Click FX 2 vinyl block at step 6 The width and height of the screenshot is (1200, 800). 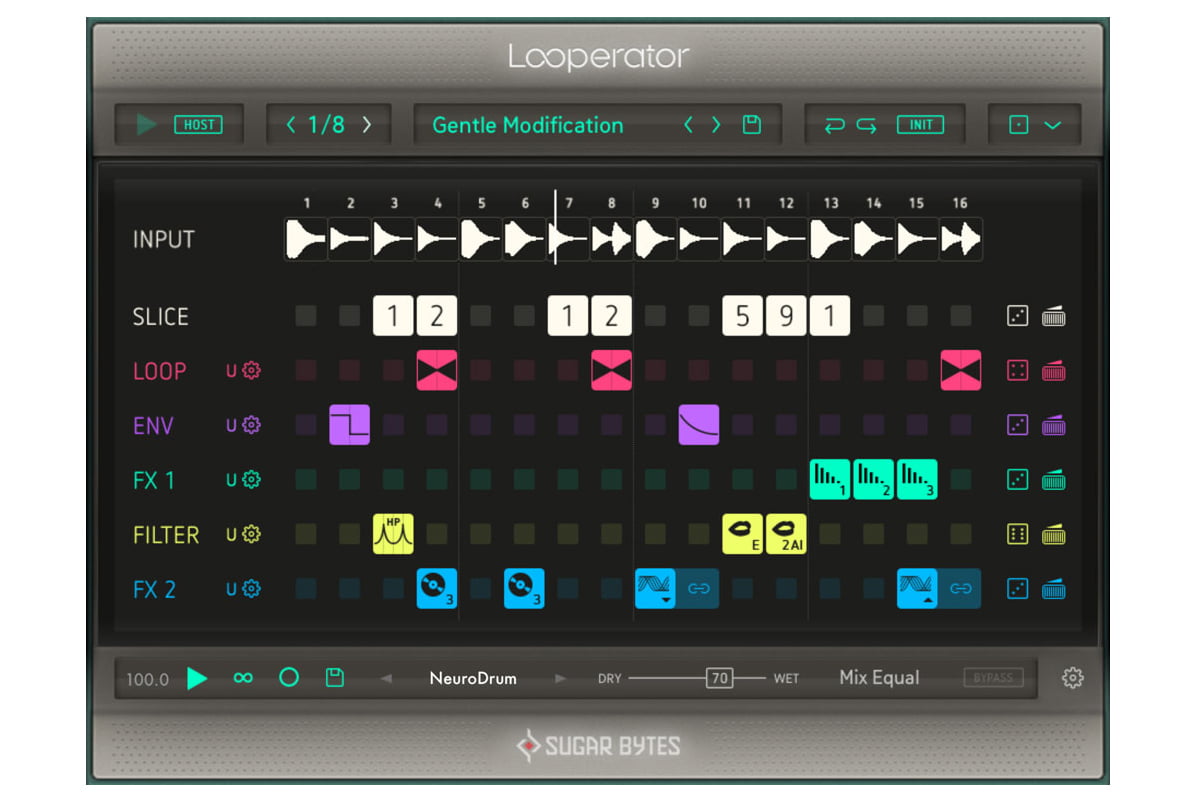[524, 589]
